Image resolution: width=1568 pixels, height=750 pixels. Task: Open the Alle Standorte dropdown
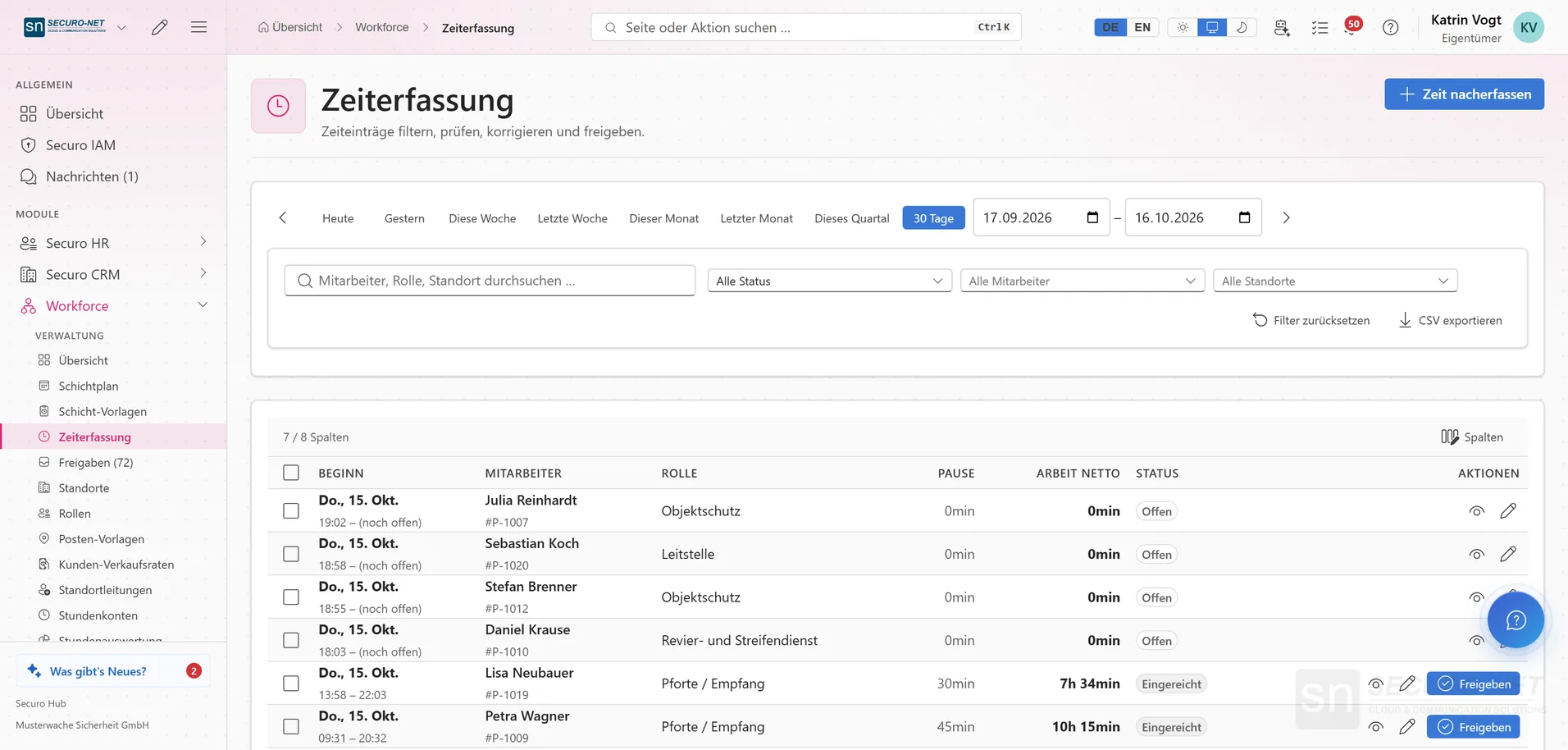pyautogui.click(x=1335, y=281)
